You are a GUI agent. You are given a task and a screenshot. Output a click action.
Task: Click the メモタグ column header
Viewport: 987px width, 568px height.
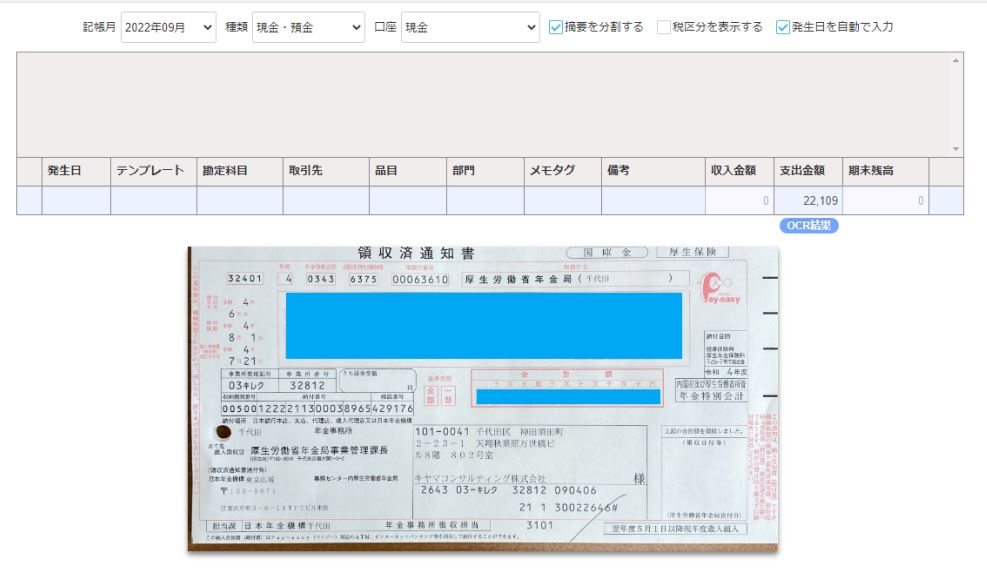tap(563, 171)
